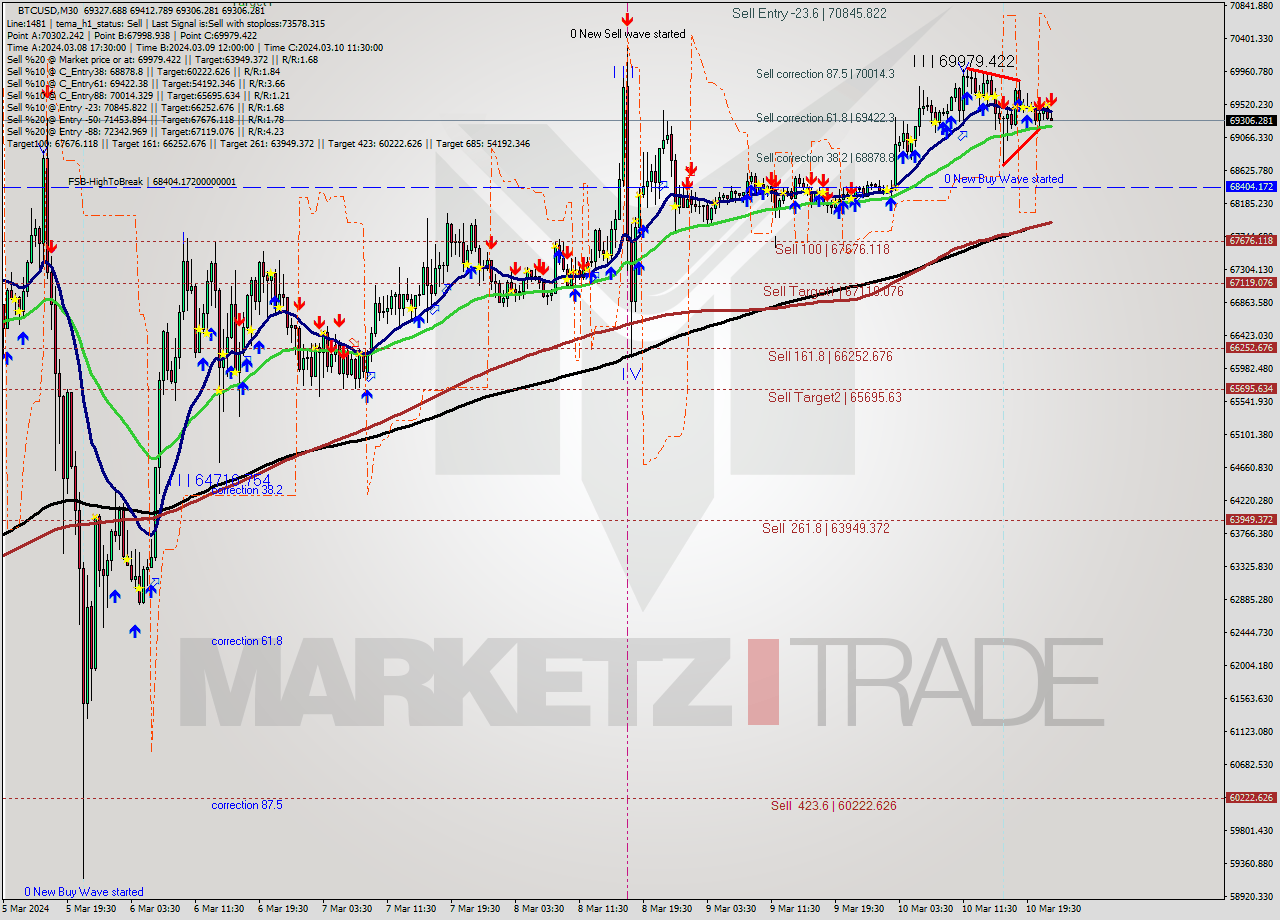Screen dimensions: 1280x920
Task: Click the red 66252.676 price axis tag
Action: tap(1251, 348)
